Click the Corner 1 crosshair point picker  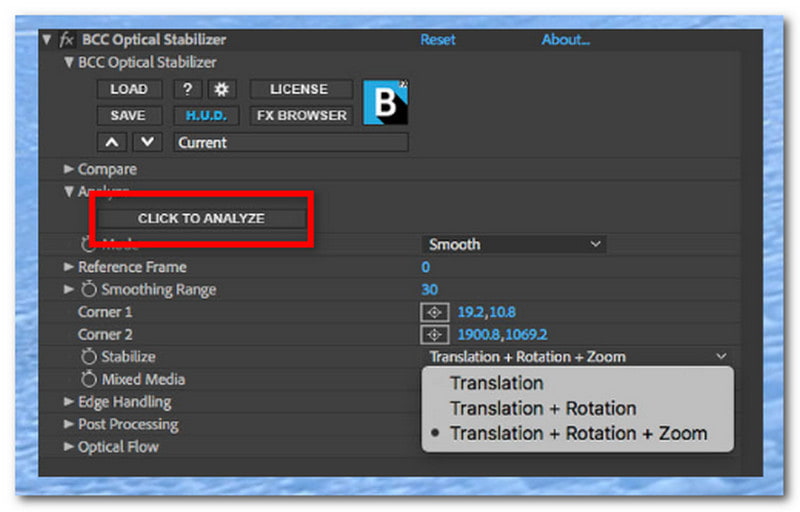click(434, 312)
